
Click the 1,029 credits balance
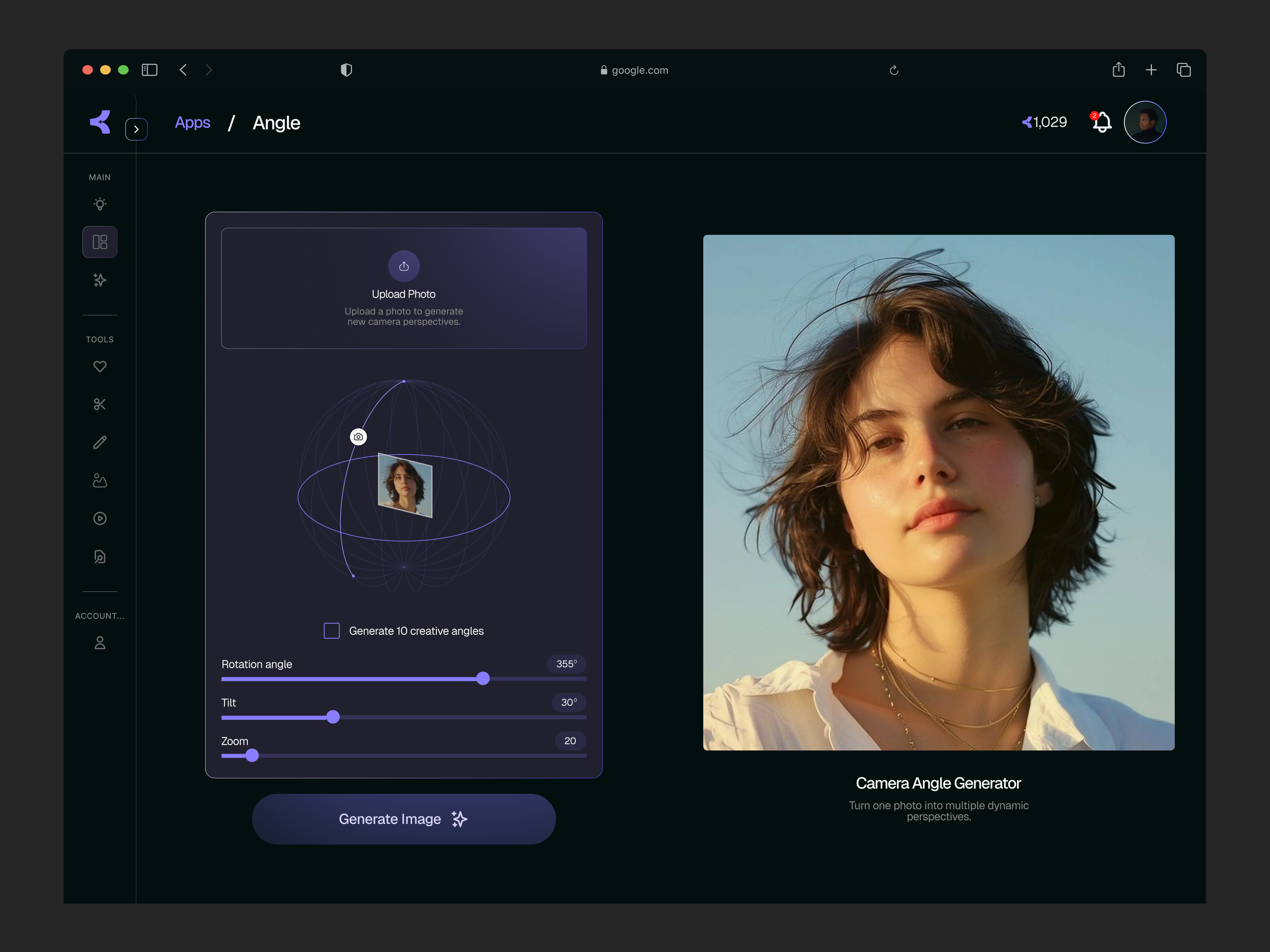coord(1044,122)
